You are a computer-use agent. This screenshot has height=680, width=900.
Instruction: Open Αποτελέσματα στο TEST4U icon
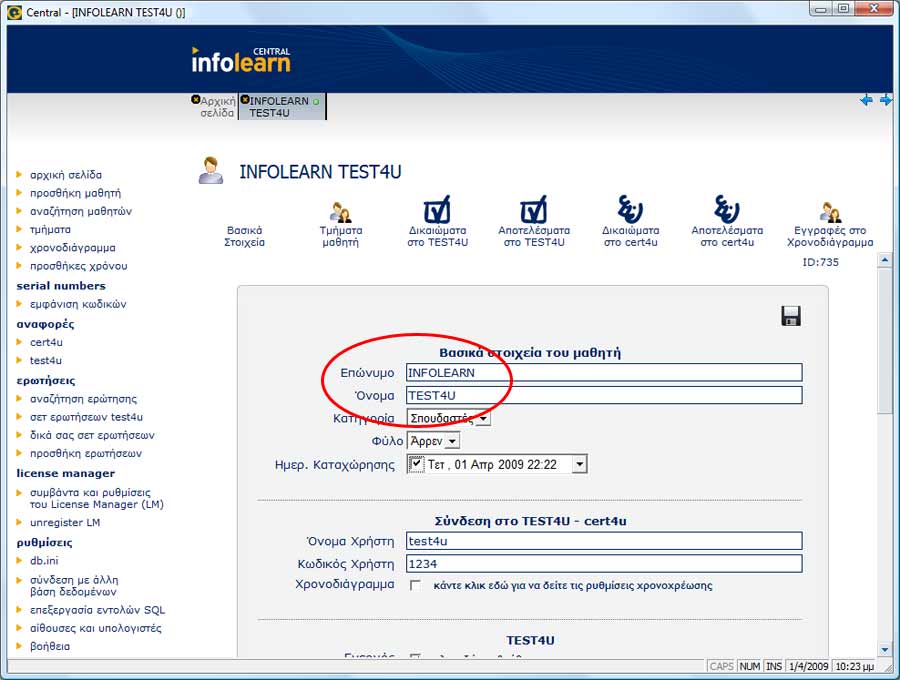click(534, 210)
